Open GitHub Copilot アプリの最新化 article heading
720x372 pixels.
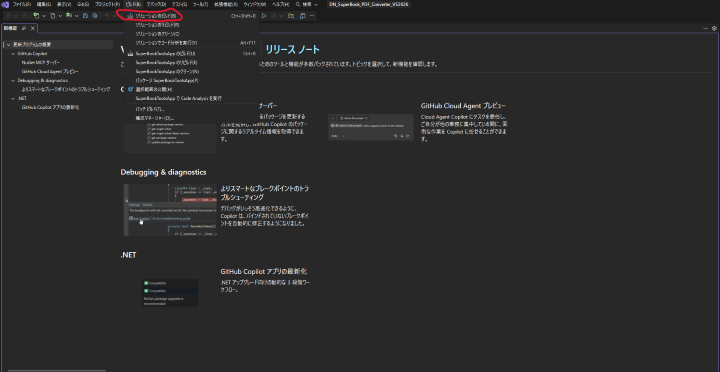264,271
